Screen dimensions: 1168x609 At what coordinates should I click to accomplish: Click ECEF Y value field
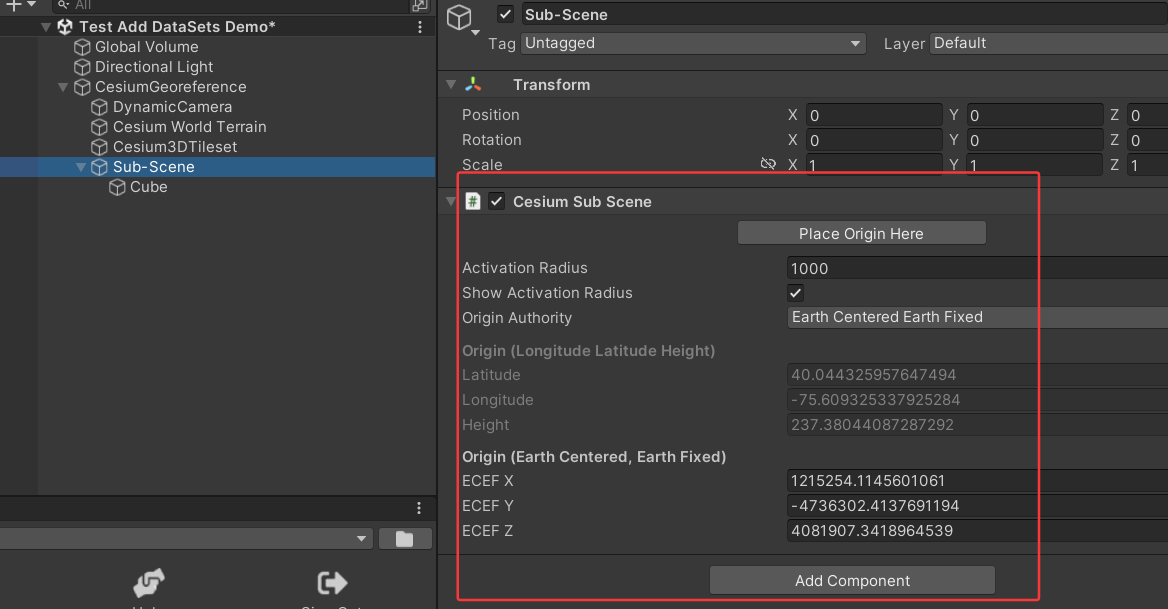[x=977, y=506]
